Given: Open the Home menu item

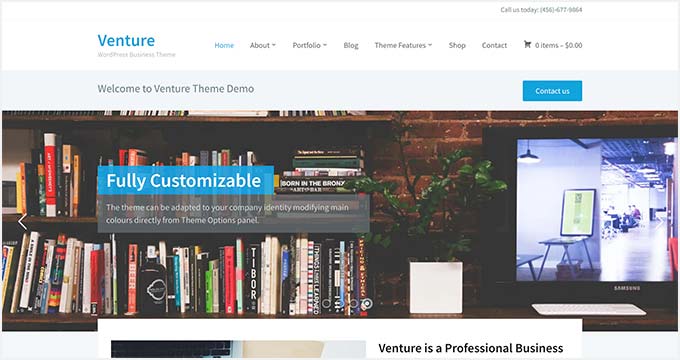Looking at the screenshot, I should pos(224,45).
